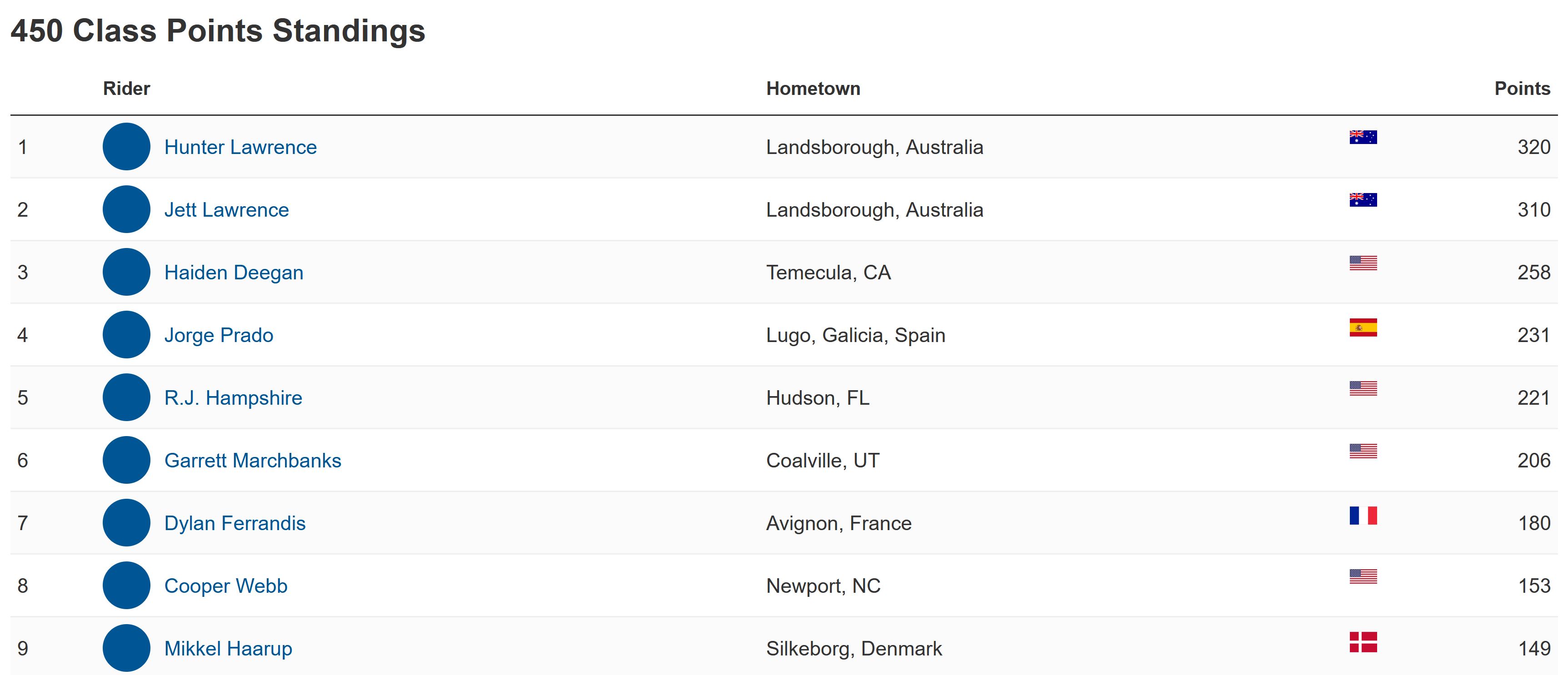Click the R.J. Hampshire name link
Image resolution: width=1568 pixels, height=675 pixels.
click(x=233, y=398)
